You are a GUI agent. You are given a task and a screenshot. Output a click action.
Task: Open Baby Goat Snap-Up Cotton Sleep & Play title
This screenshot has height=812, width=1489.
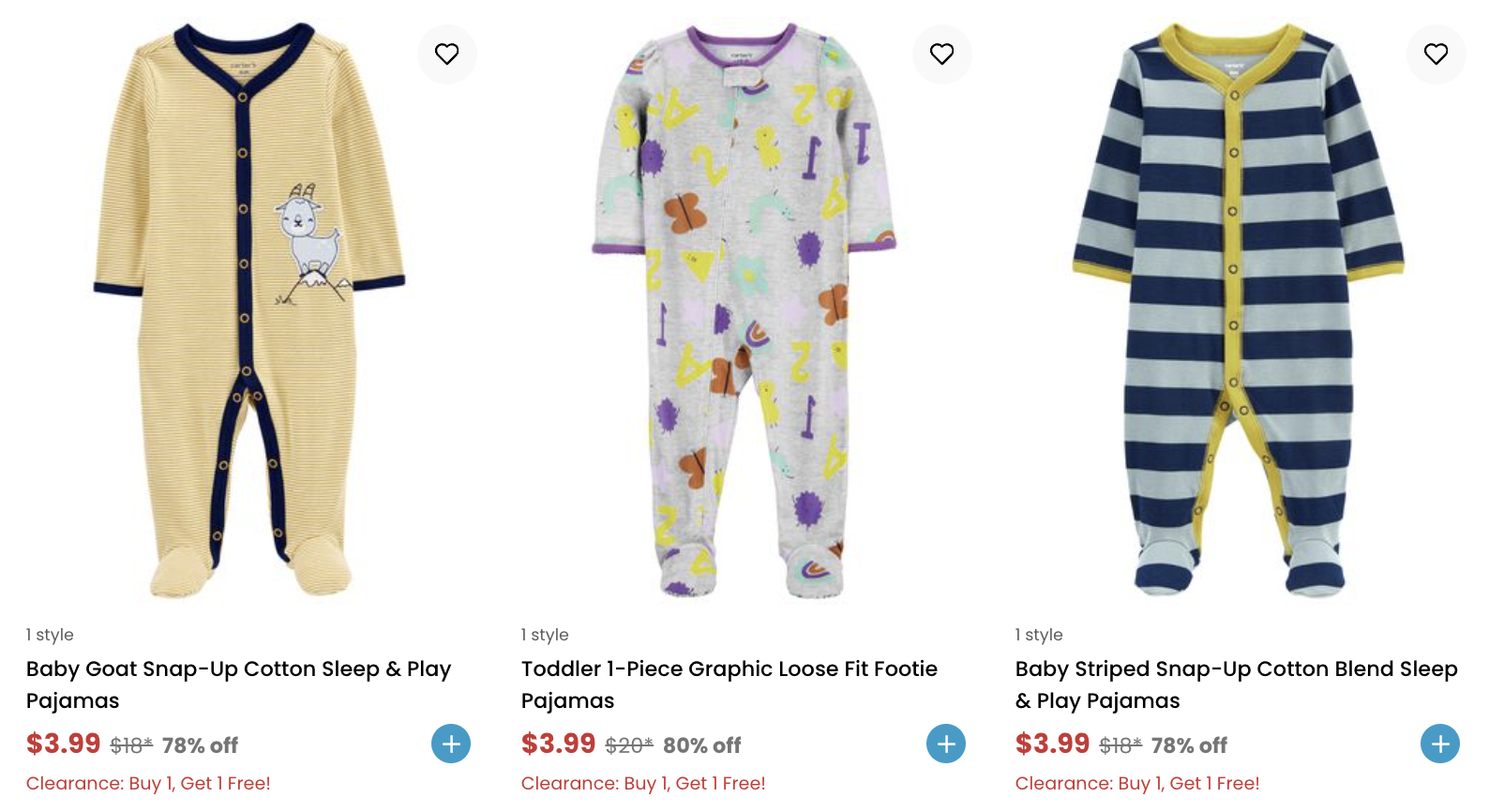pyautogui.click(x=238, y=684)
